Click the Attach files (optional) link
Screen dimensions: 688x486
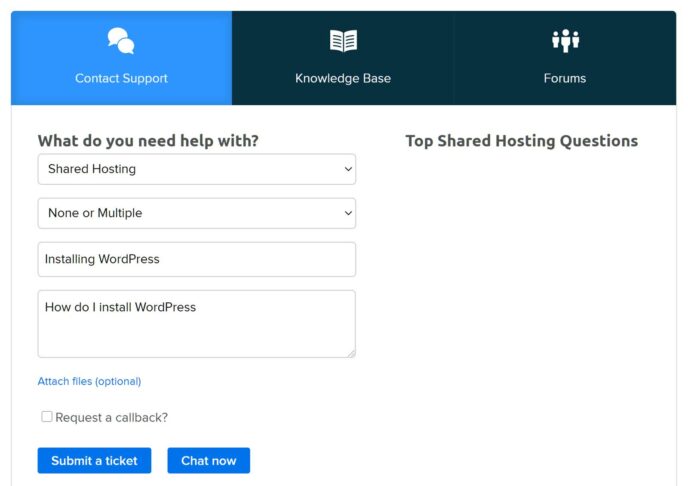point(90,381)
